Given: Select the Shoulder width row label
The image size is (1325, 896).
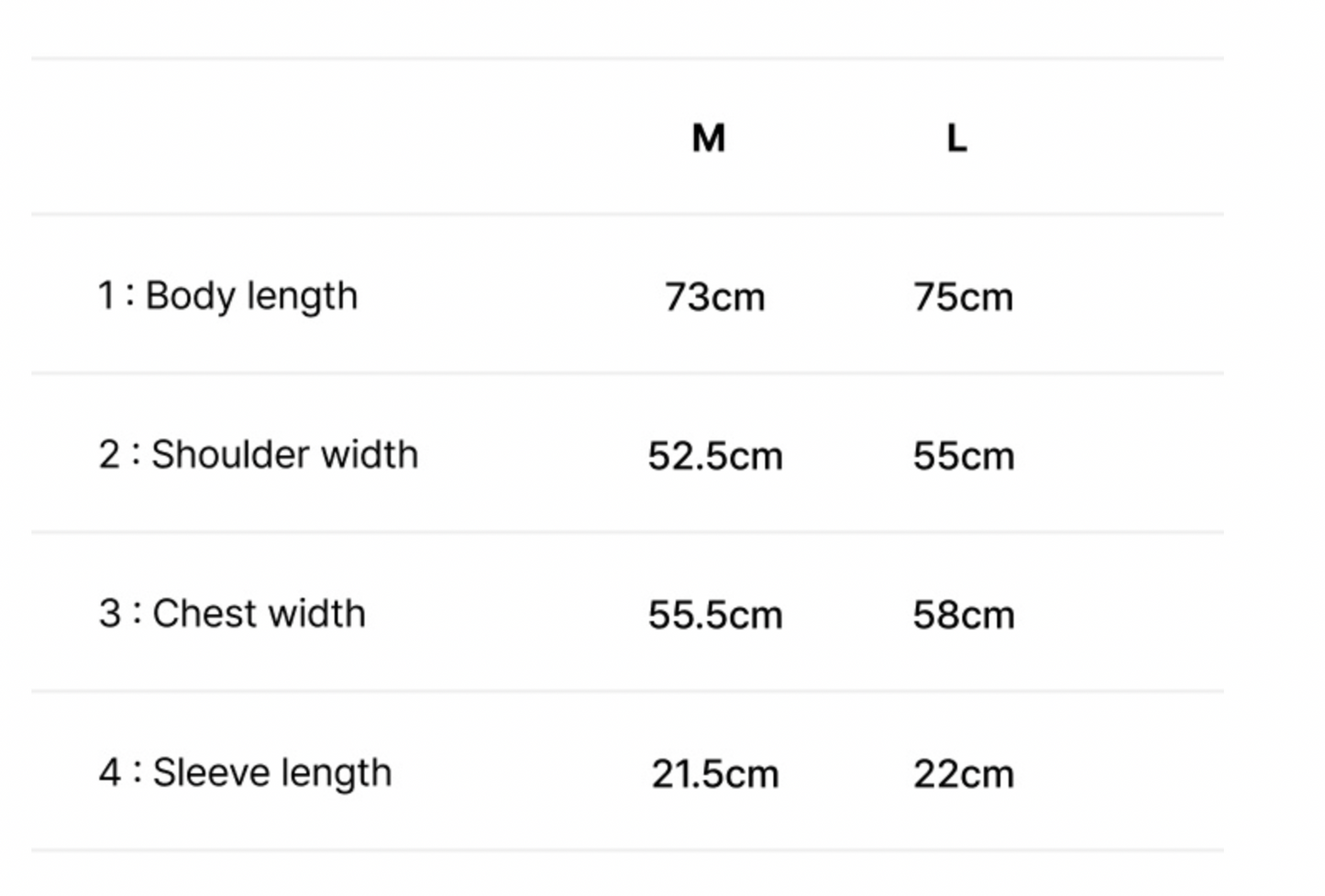Looking at the screenshot, I should click(x=258, y=455).
